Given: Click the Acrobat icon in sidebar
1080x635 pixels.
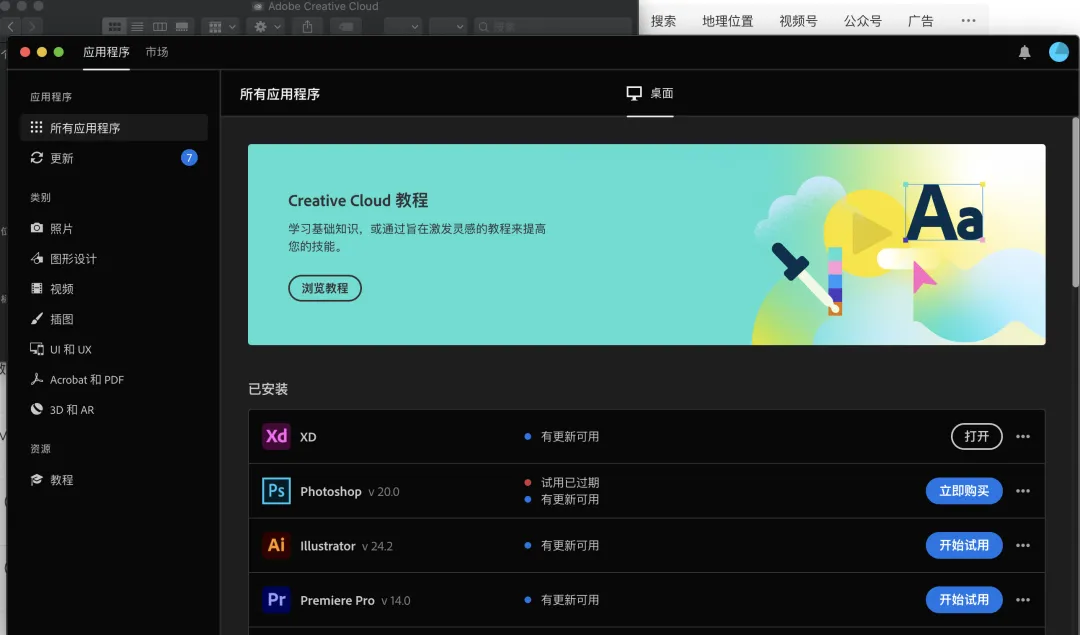Looking at the screenshot, I should 37,379.
